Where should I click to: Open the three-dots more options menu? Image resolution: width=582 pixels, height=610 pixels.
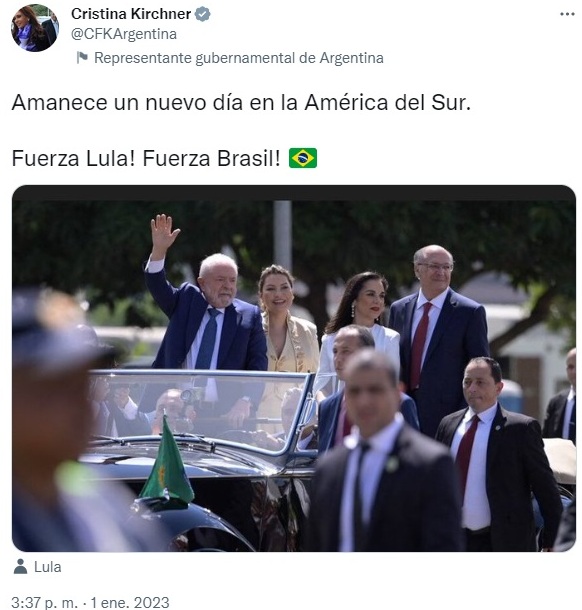pos(567,14)
